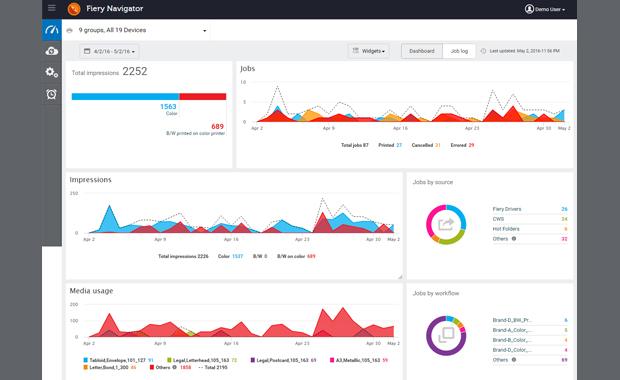The height and width of the screenshot is (380, 620).
Task: Click the info icon beside Others in Jobs by source
Action: 514,239
